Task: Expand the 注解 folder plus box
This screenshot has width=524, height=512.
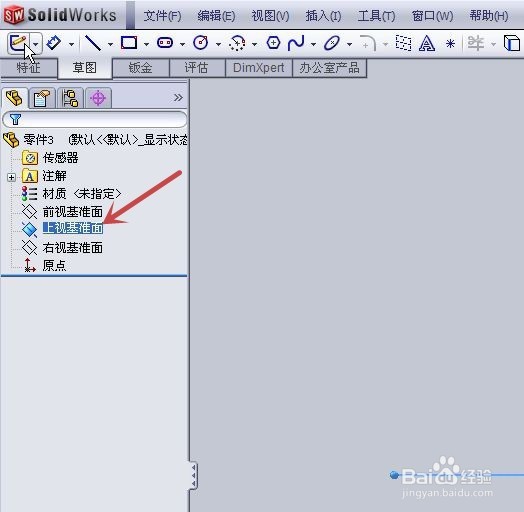Action: coord(11,177)
